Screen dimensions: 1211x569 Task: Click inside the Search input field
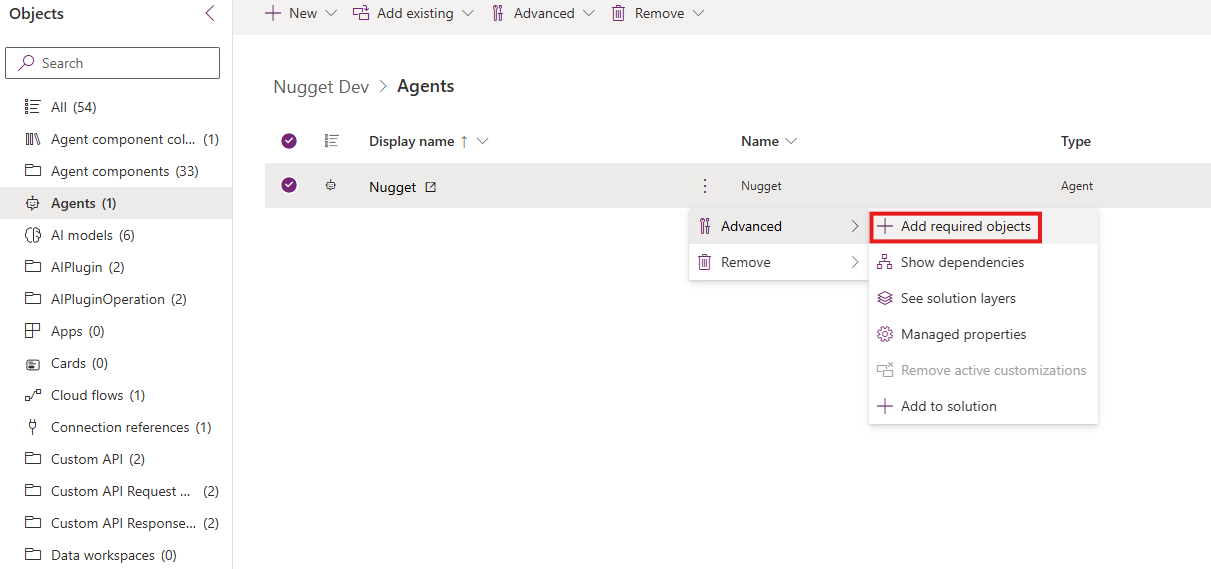(113, 63)
